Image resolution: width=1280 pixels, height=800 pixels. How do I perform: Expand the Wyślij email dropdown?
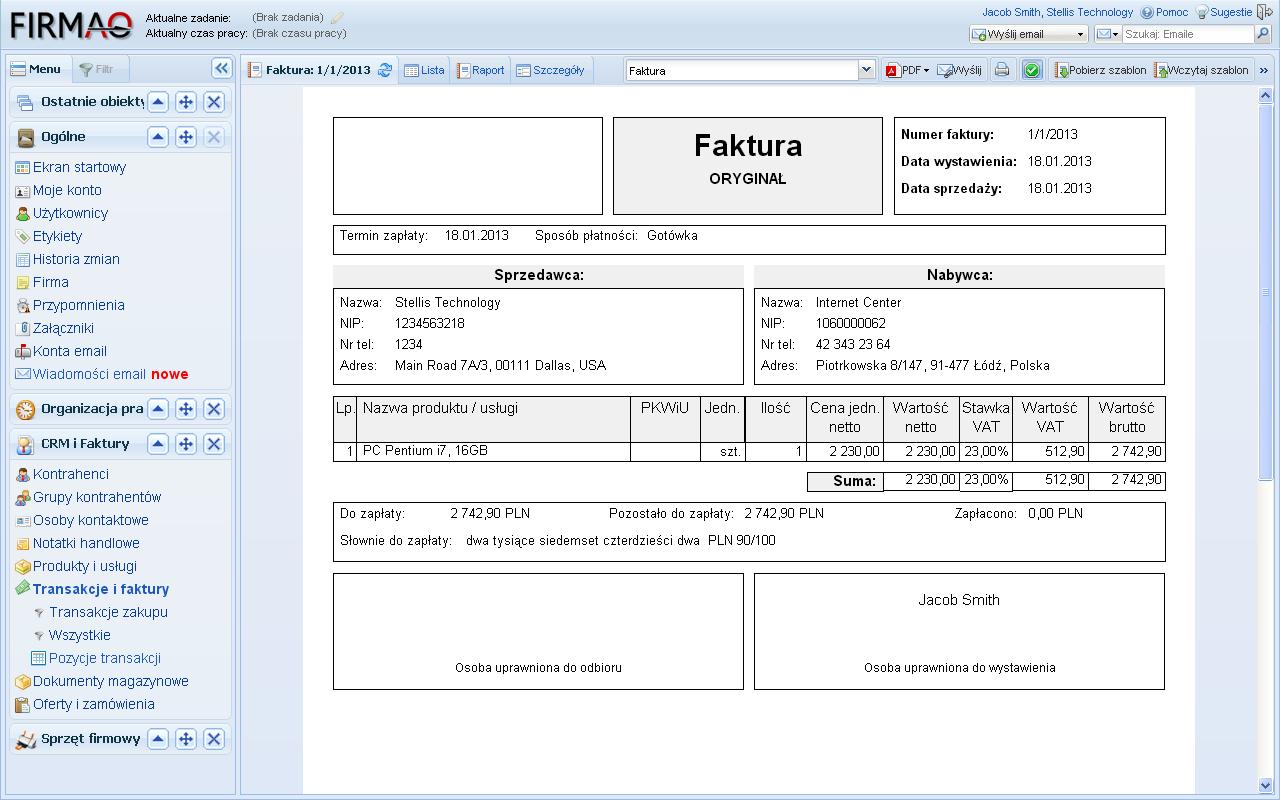(1080, 34)
